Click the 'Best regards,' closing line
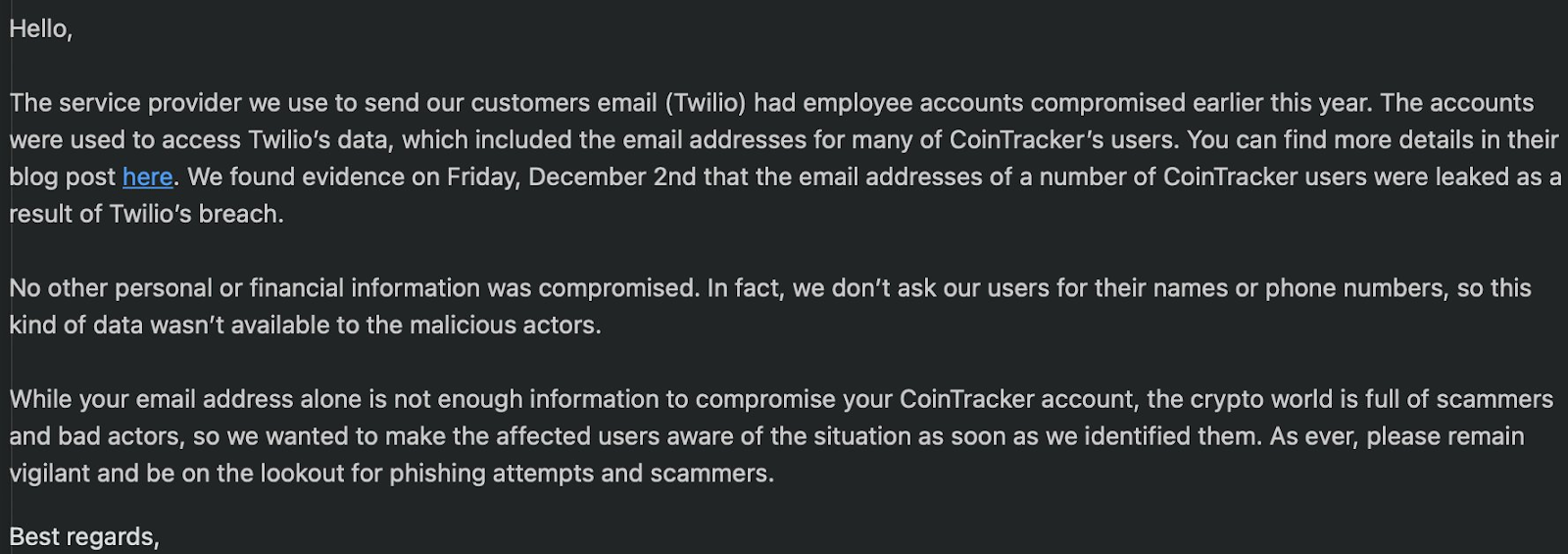 coord(84,536)
